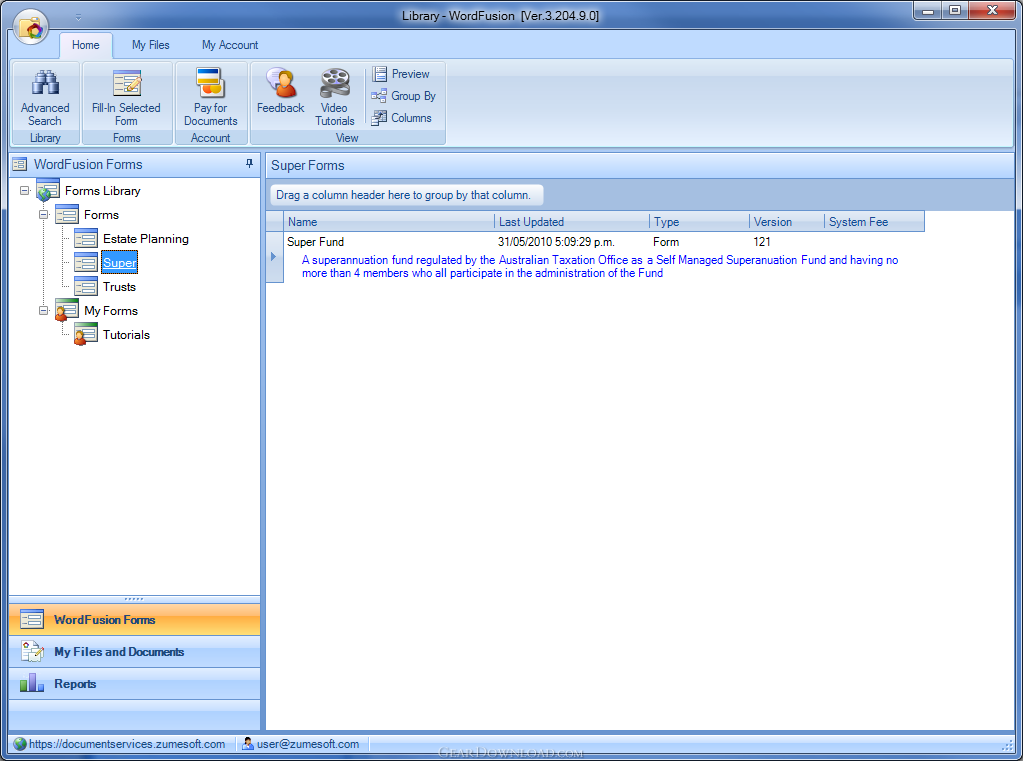Click the Tutorials user form icon

click(x=86, y=335)
